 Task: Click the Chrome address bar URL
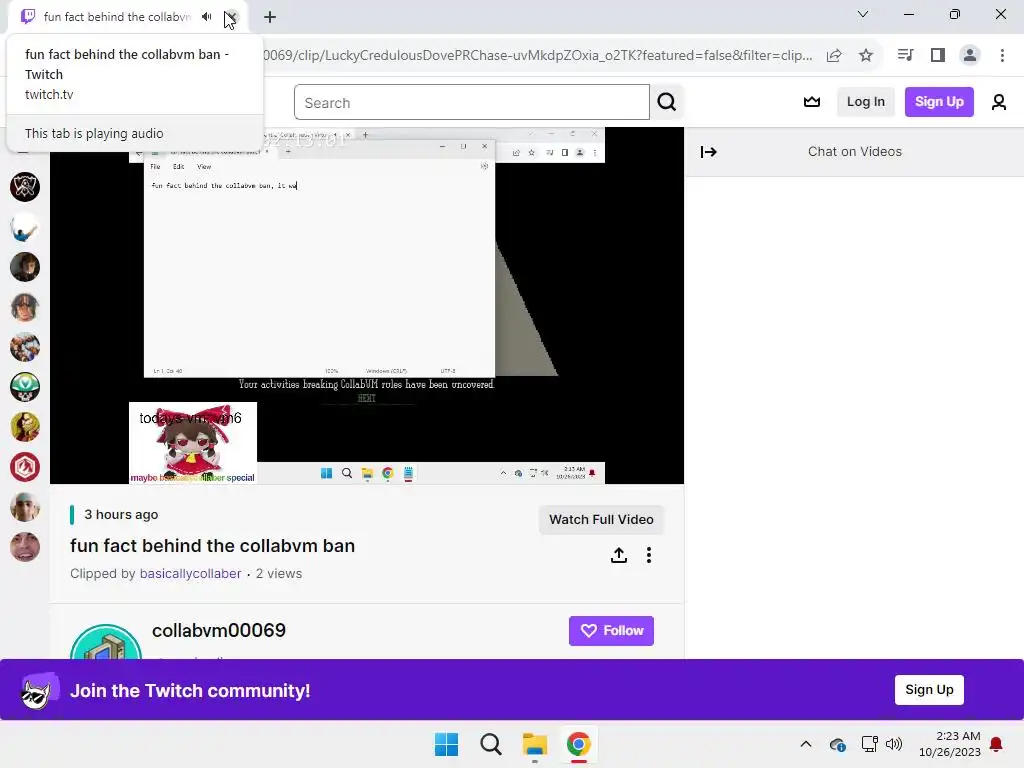(538, 56)
